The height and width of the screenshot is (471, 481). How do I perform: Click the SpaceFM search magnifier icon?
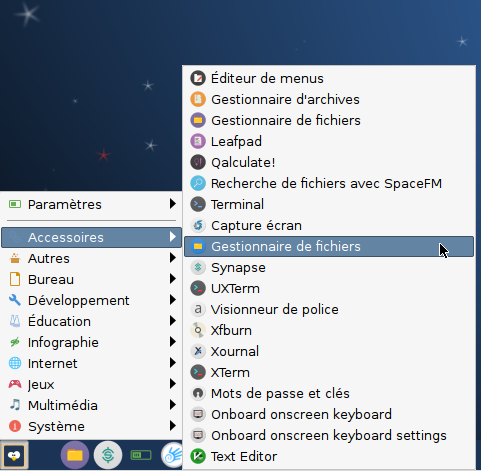point(198,183)
